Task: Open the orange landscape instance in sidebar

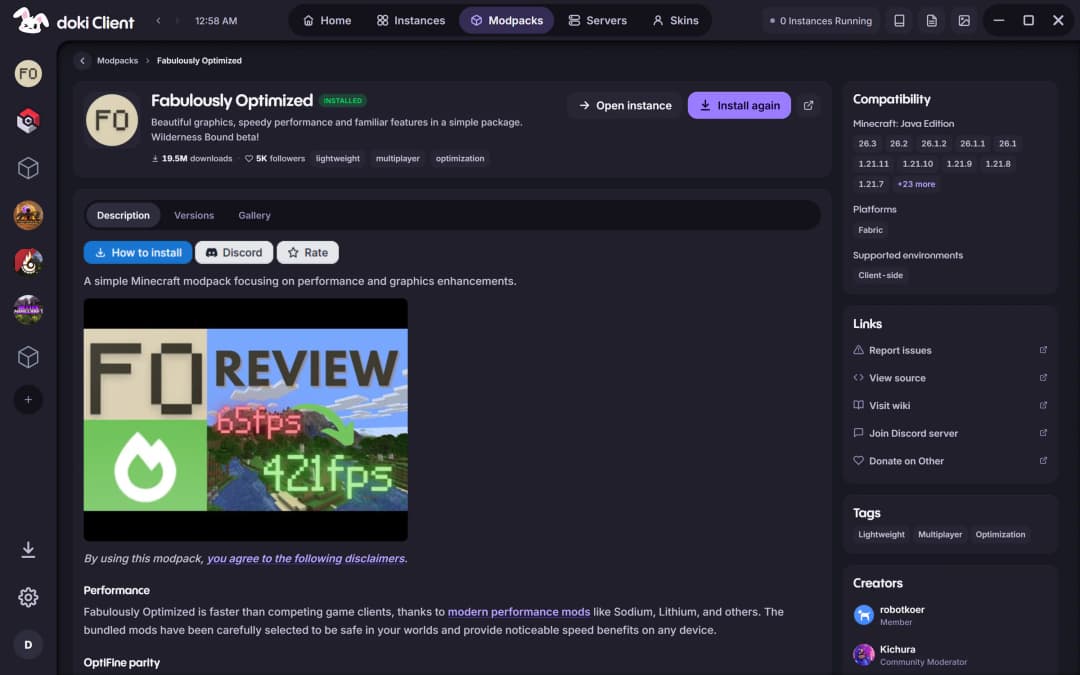Action: [x=28, y=216]
